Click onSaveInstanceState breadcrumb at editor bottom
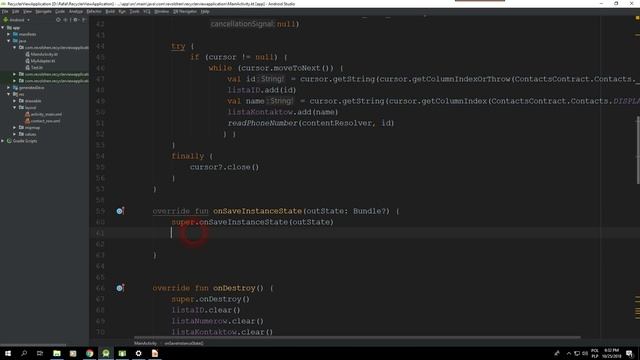The width and height of the screenshot is (640, 360). pos(184,343)
